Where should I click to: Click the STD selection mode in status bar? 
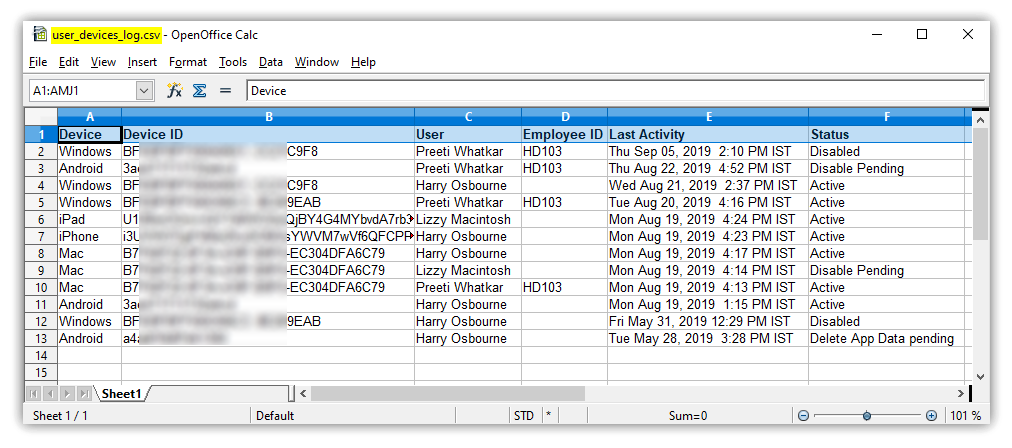(x=524, y=416)
